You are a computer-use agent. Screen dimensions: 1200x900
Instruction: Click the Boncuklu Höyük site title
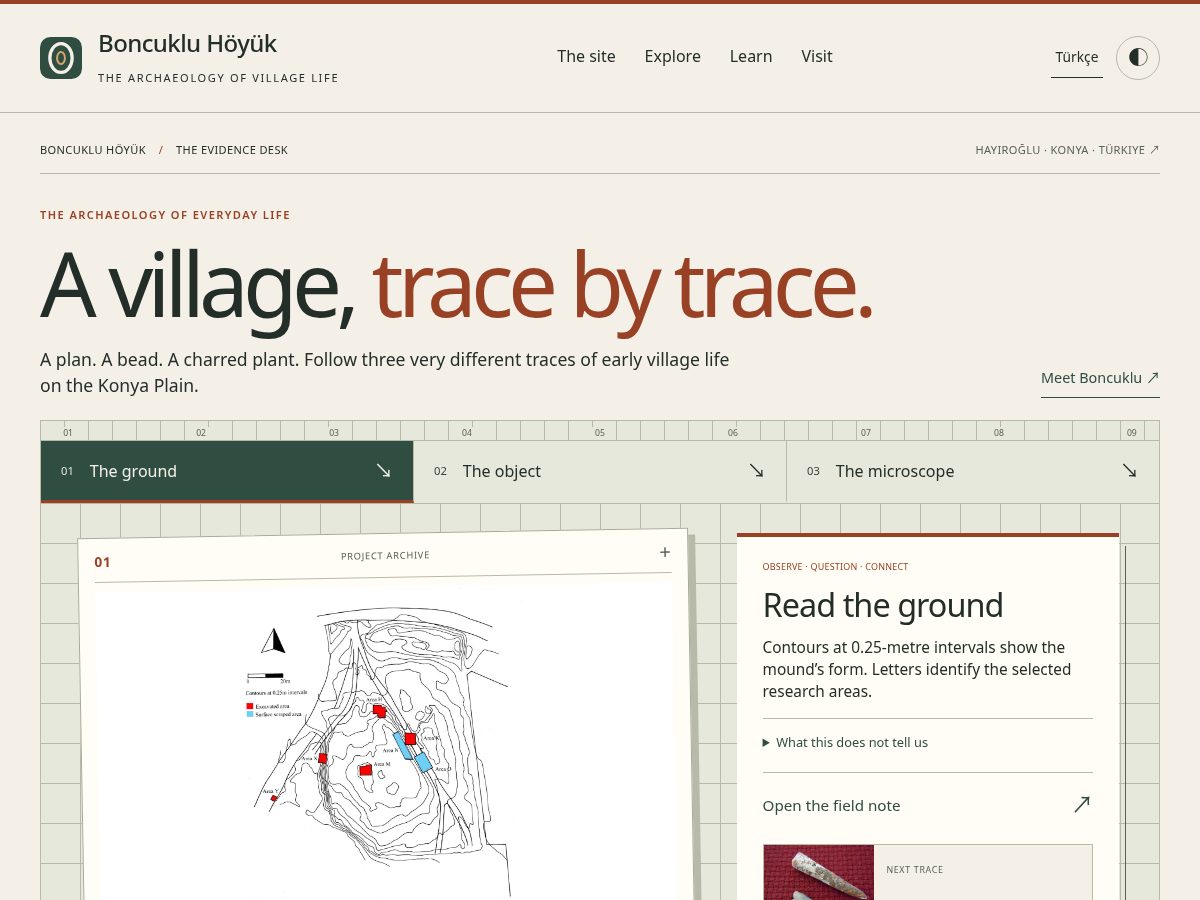187,44
